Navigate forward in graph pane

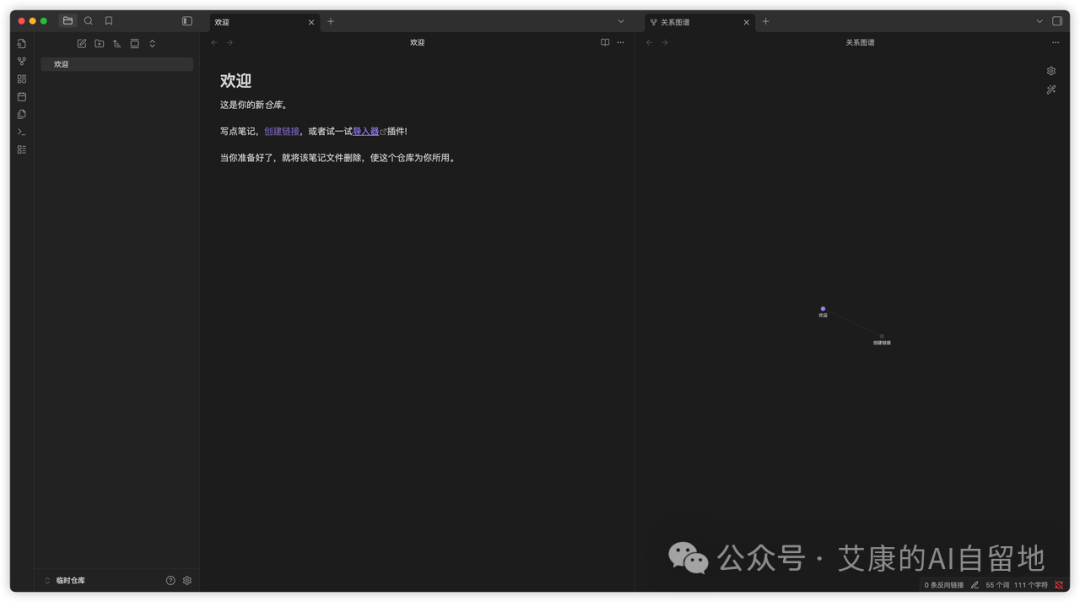665,43
